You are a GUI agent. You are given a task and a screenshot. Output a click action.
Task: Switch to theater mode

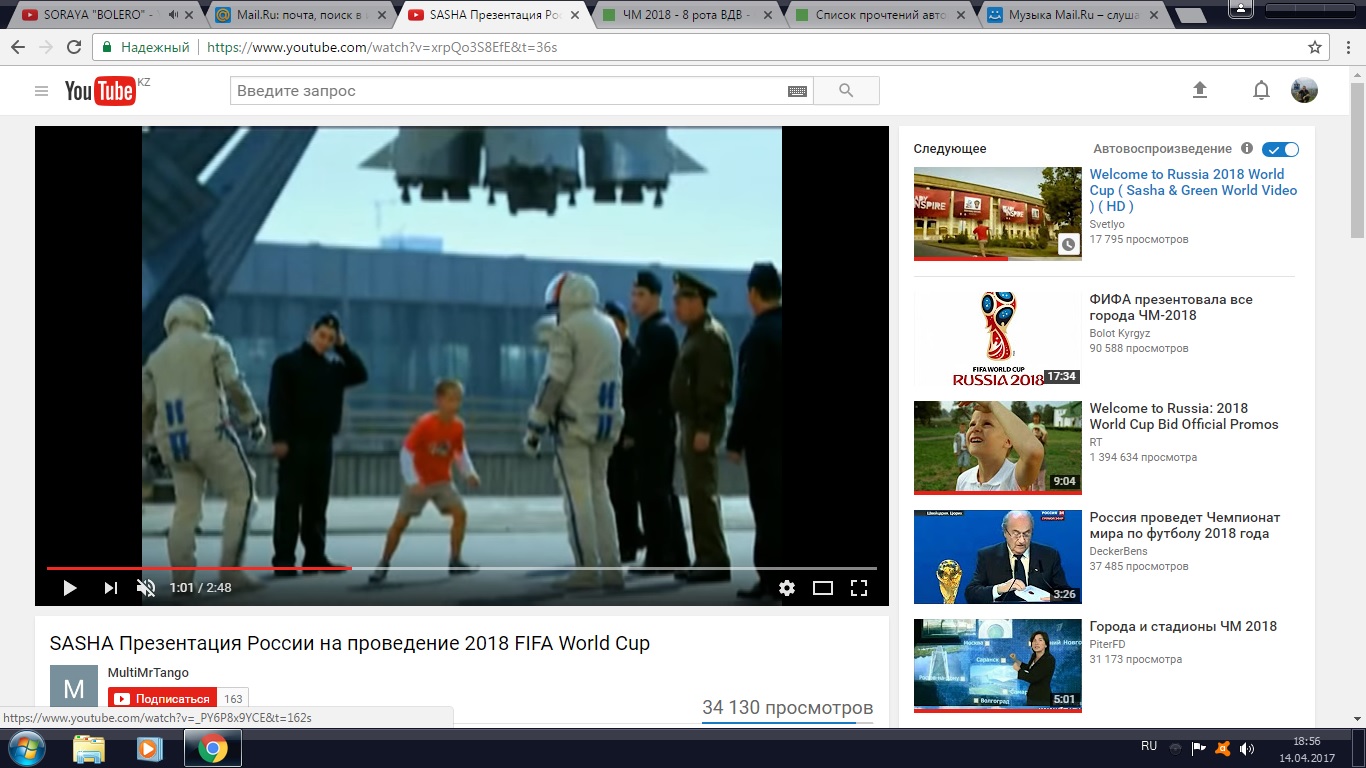click(823, 588)
